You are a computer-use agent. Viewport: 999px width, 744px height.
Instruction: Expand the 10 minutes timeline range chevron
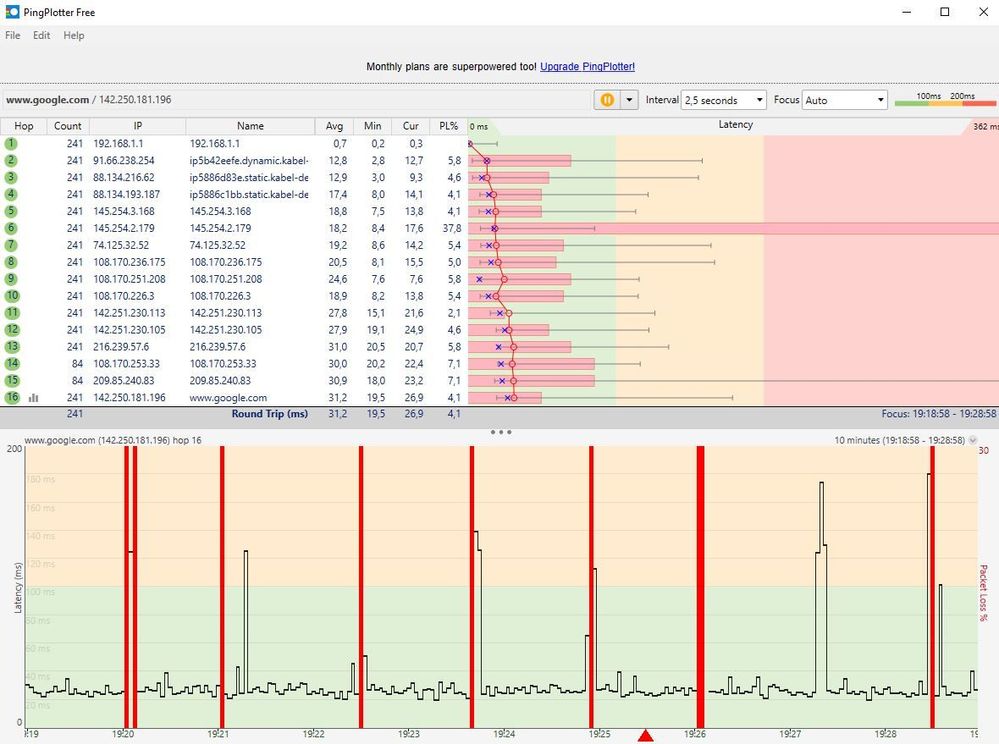[x=973, y=440]
